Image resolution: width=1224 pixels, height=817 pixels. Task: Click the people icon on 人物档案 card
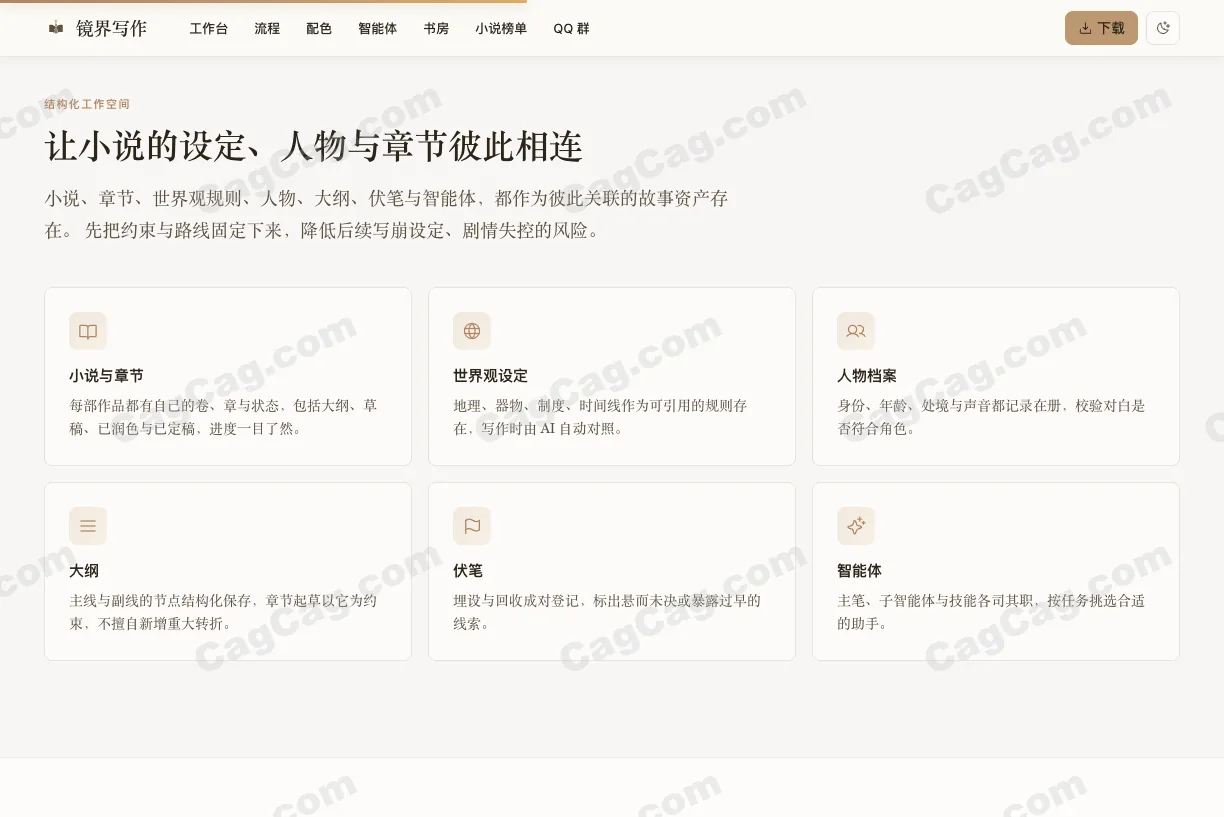[x=856, y=331]
